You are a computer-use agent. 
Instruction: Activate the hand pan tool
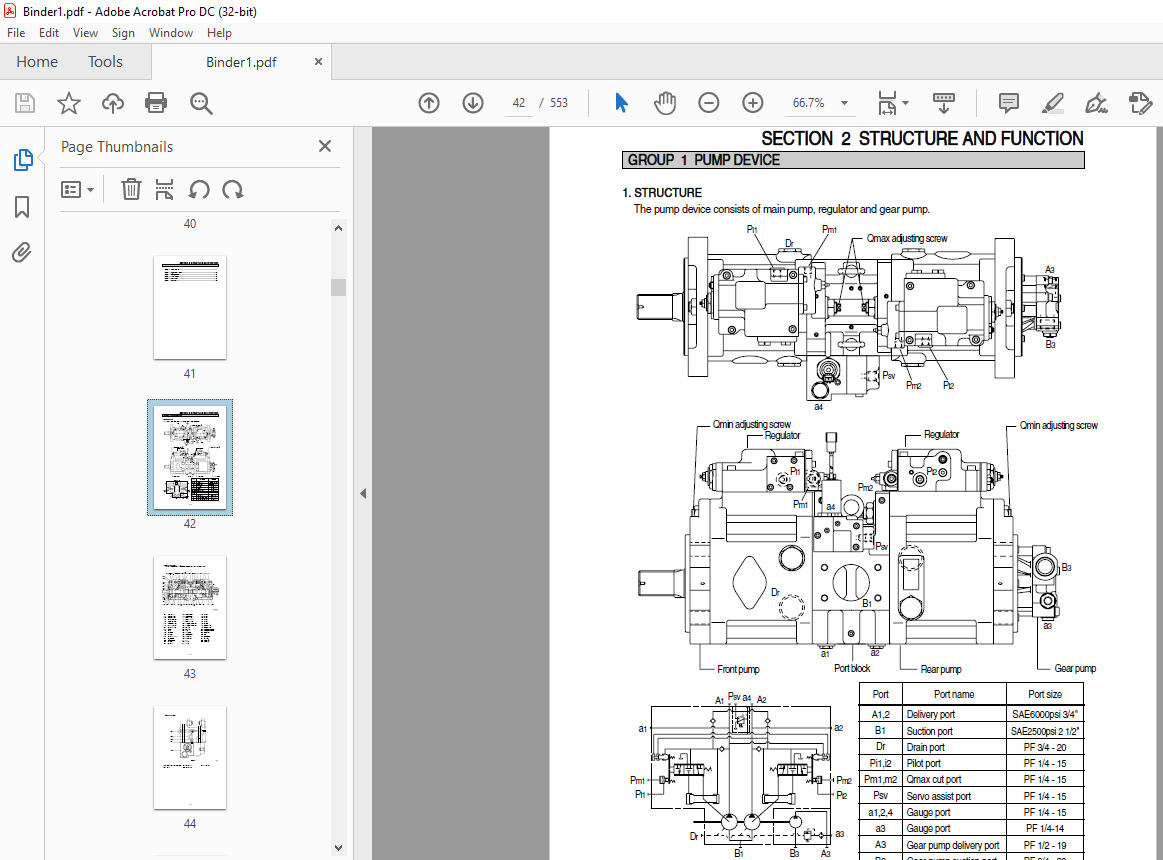tap(665, 103)
